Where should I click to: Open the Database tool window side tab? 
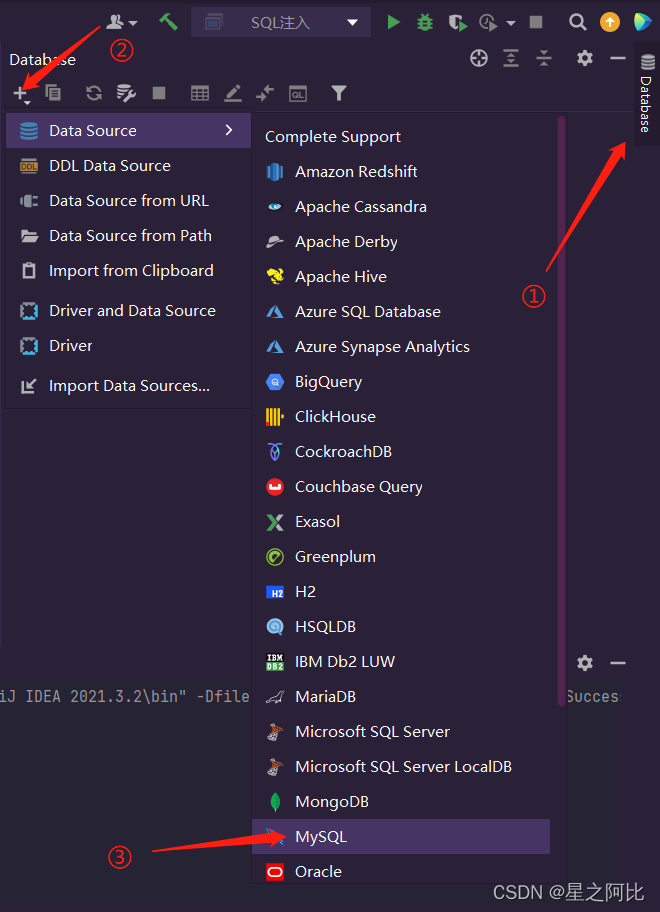pos(647,93)
